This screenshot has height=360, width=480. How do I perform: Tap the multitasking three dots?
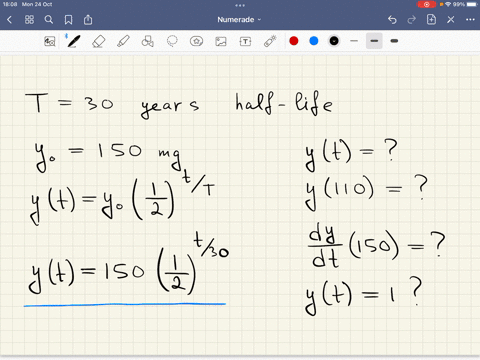(x=240, y=5)
